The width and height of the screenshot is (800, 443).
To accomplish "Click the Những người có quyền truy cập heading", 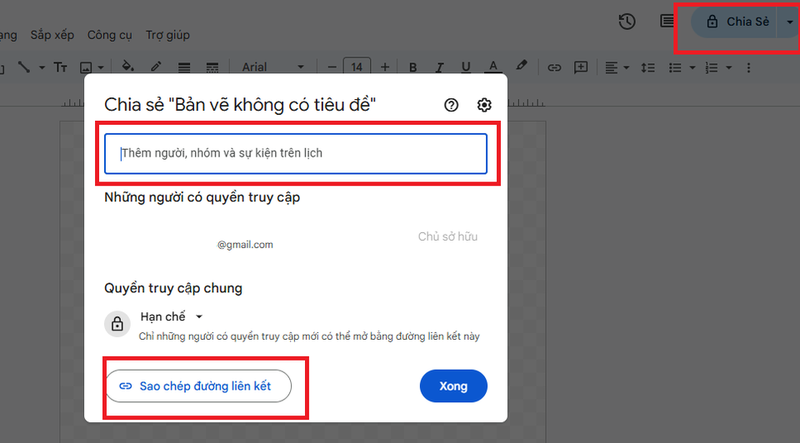I will 202,198.
